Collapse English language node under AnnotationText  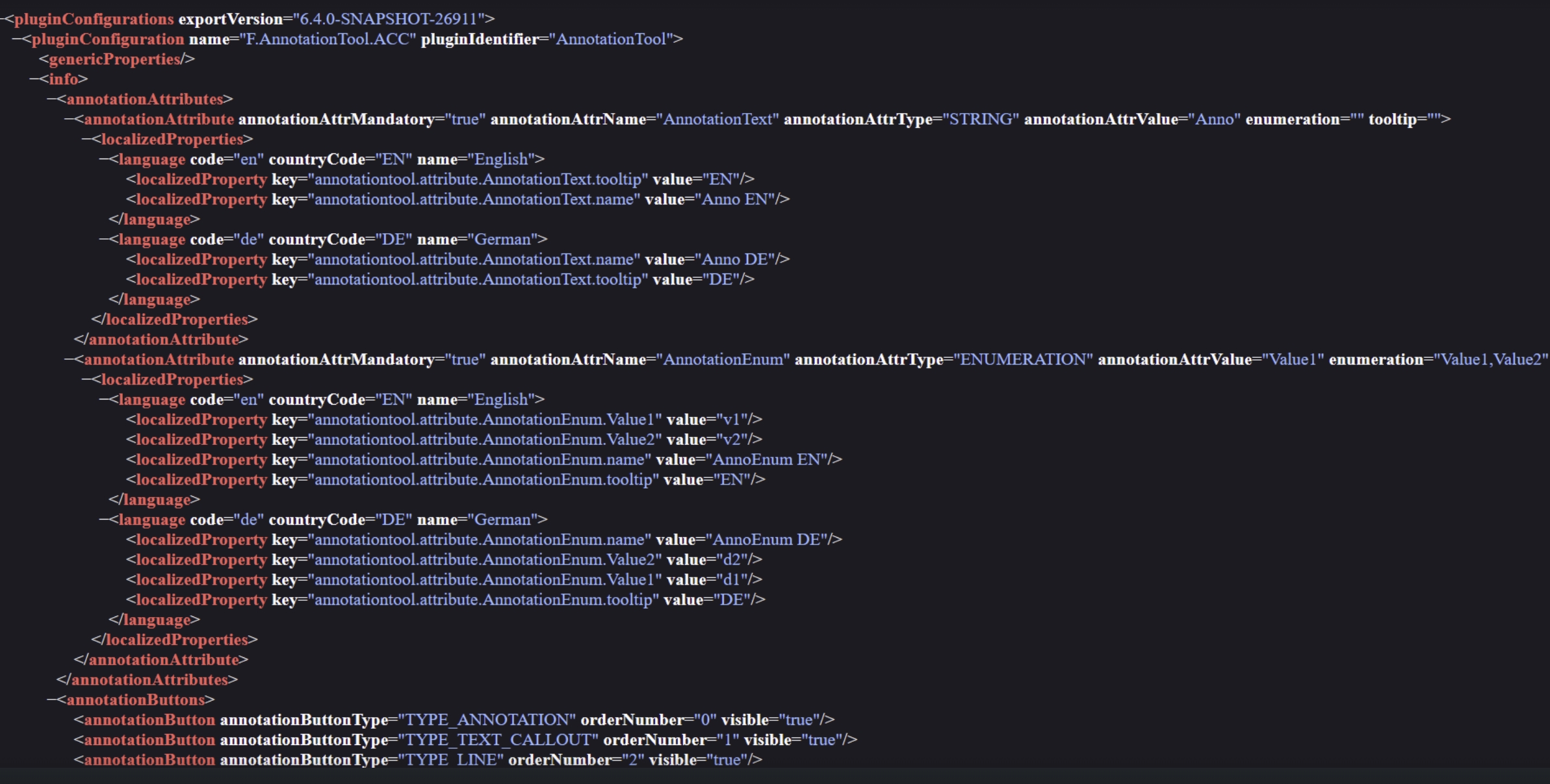pos(103,160)
